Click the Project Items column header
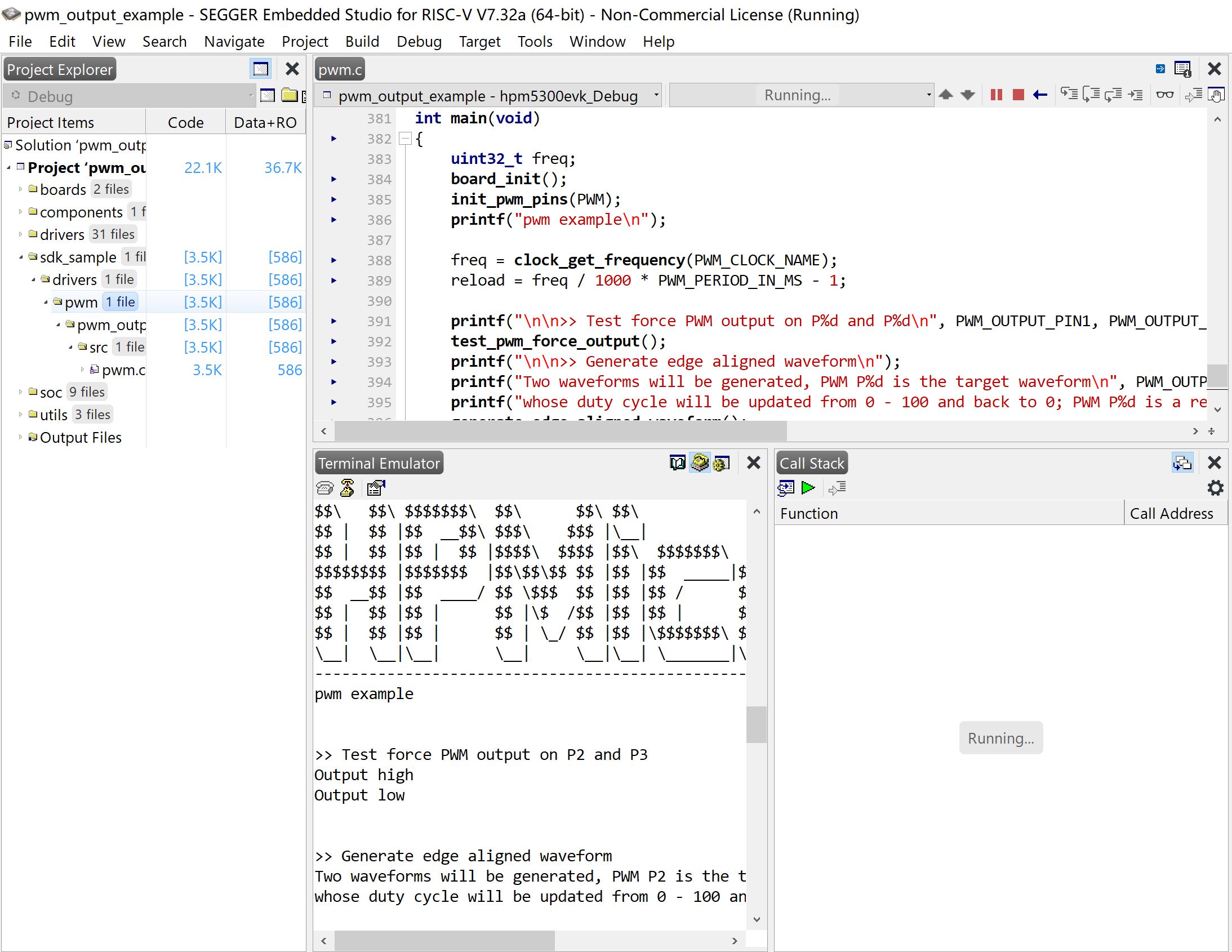This screenshot has height=952, width=1232. 74,122
